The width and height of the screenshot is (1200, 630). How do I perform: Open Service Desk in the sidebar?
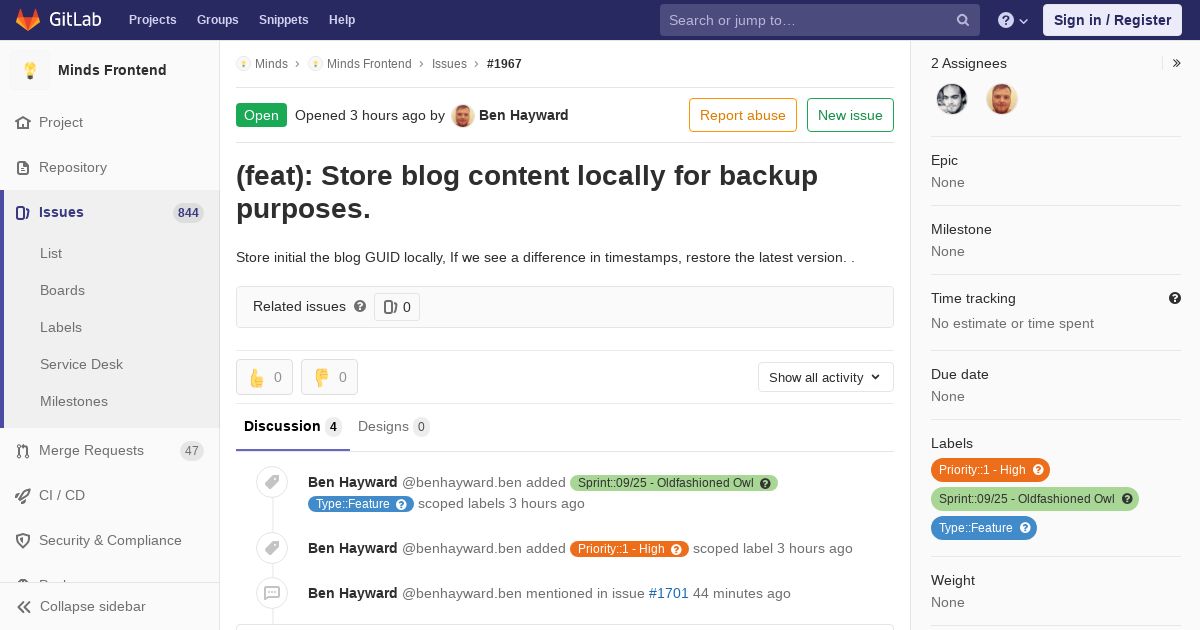tap(81, 364)
